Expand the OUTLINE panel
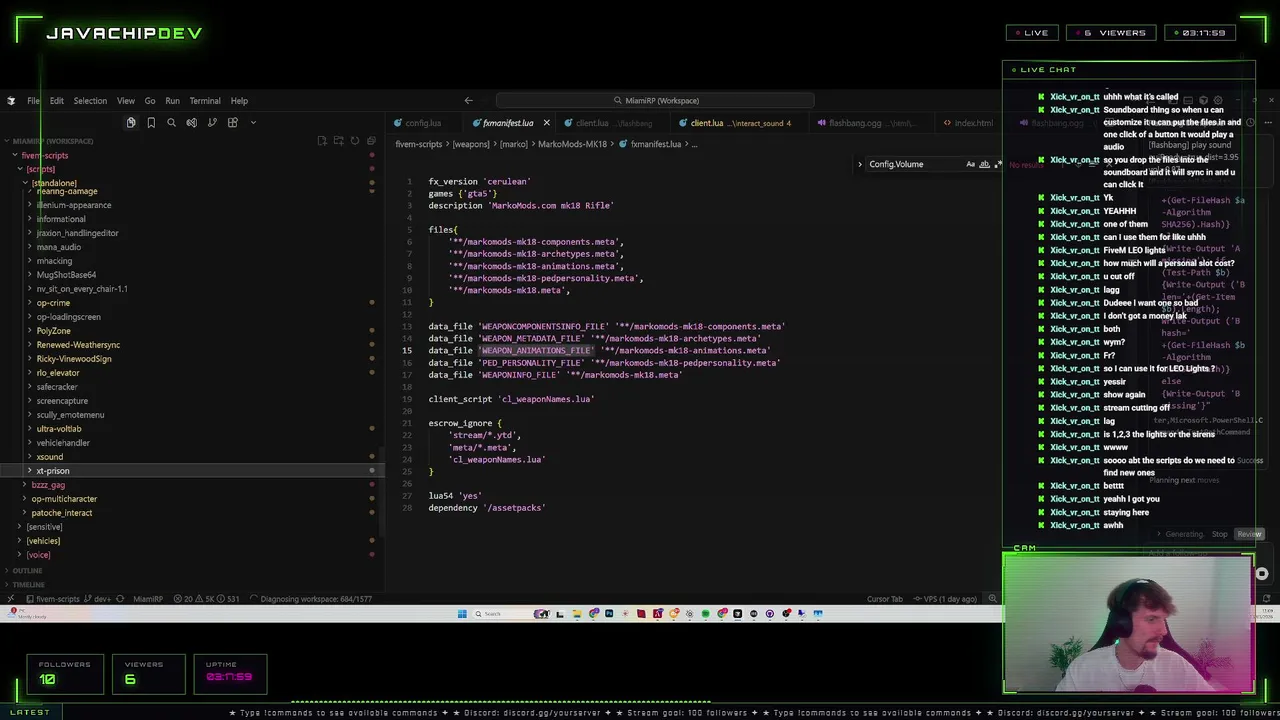This screenshot has width=1280, height=720. (27, 570)
